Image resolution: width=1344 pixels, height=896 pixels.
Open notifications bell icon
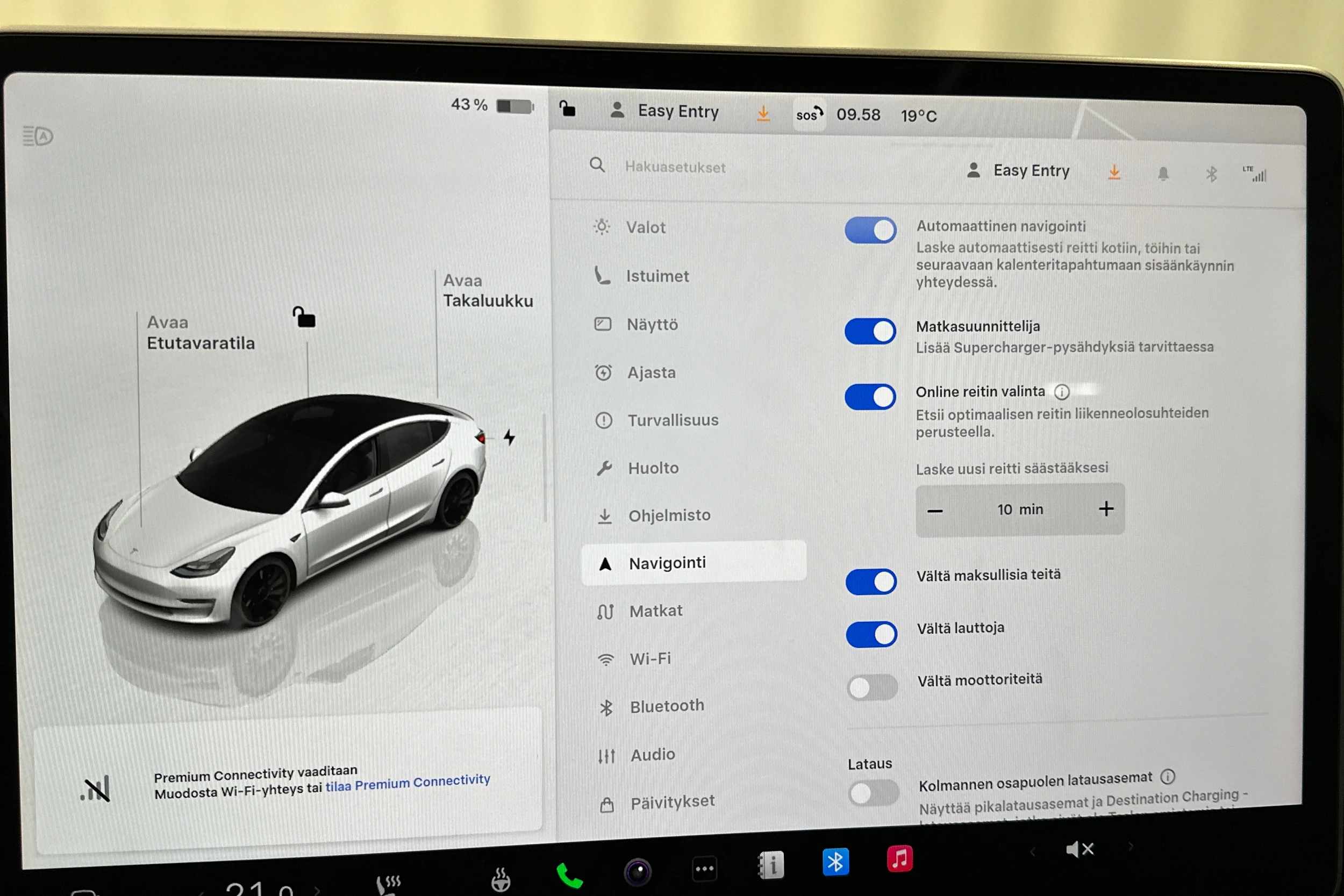1163,174
